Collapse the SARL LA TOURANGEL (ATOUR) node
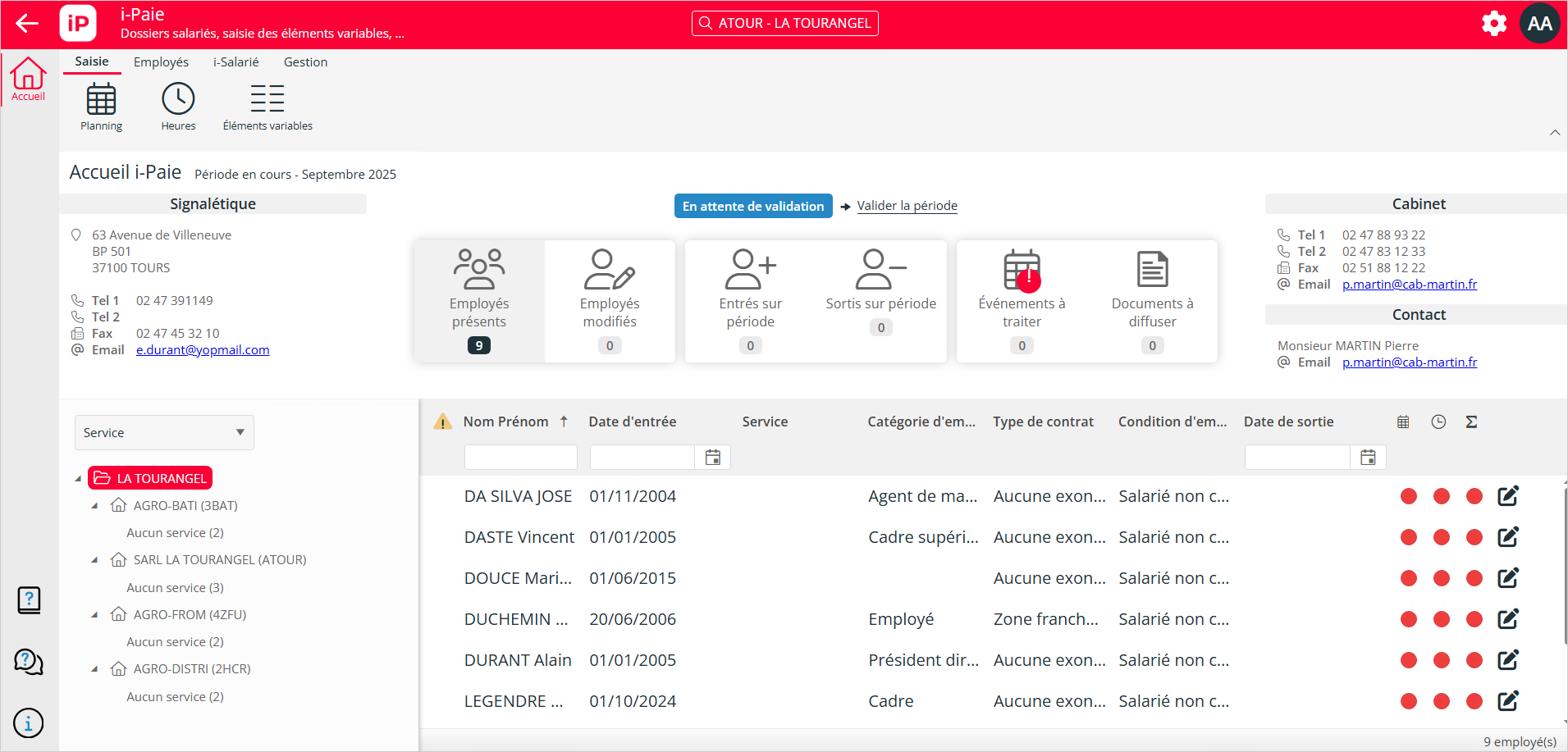 point(94,560)
